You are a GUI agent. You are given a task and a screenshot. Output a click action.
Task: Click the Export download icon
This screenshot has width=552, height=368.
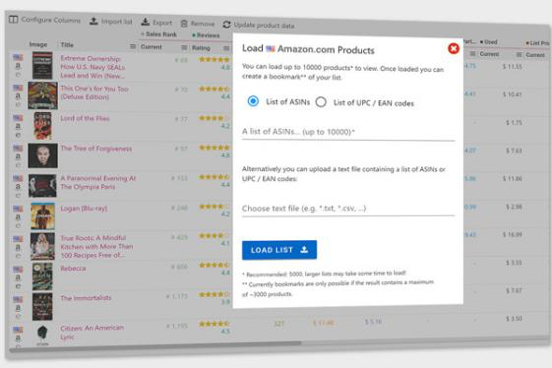(x=145, y=22)
